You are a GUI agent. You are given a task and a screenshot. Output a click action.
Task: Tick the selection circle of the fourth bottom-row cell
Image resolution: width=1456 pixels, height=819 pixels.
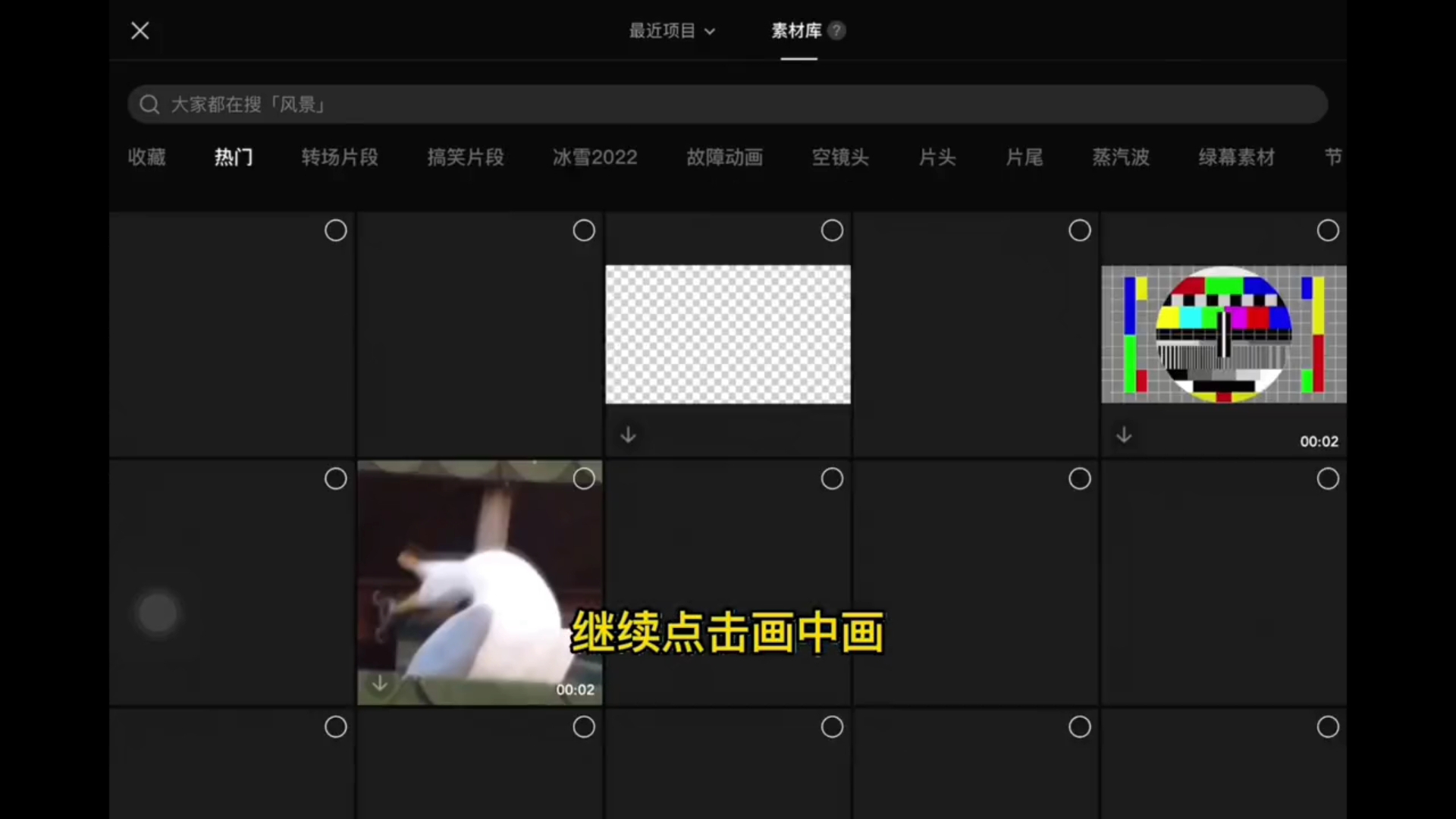1080,727
